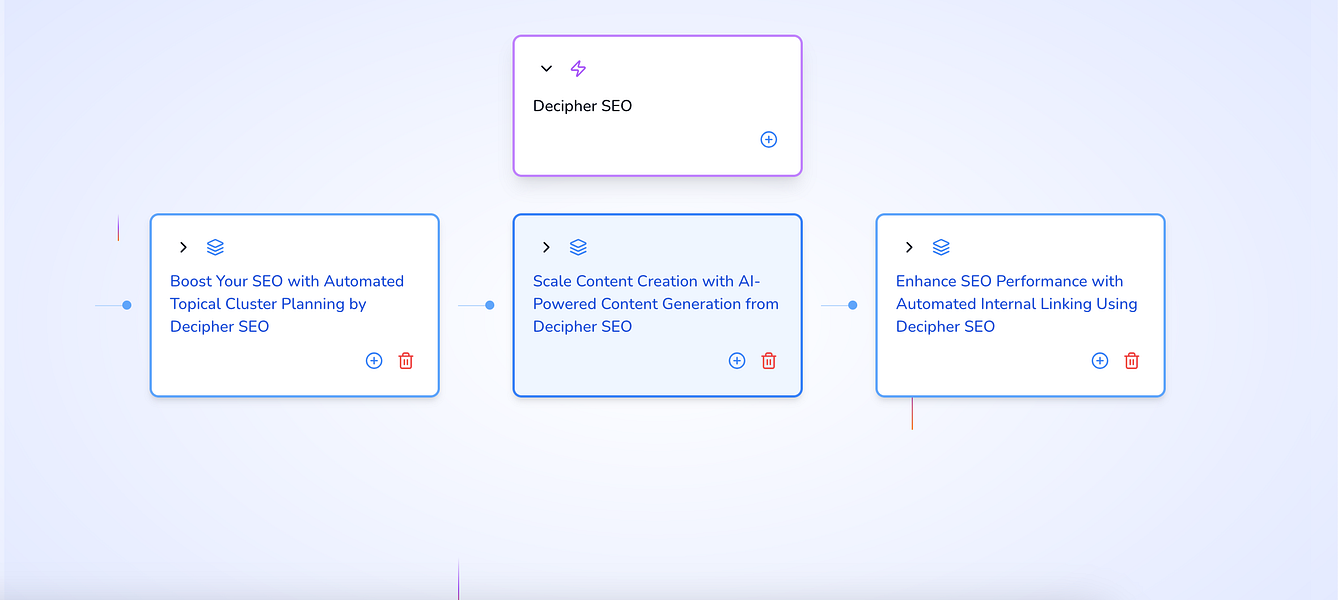Delete the Scale Content Creation card
This screenshot has width=1338, height=600.
click(769, 361)
